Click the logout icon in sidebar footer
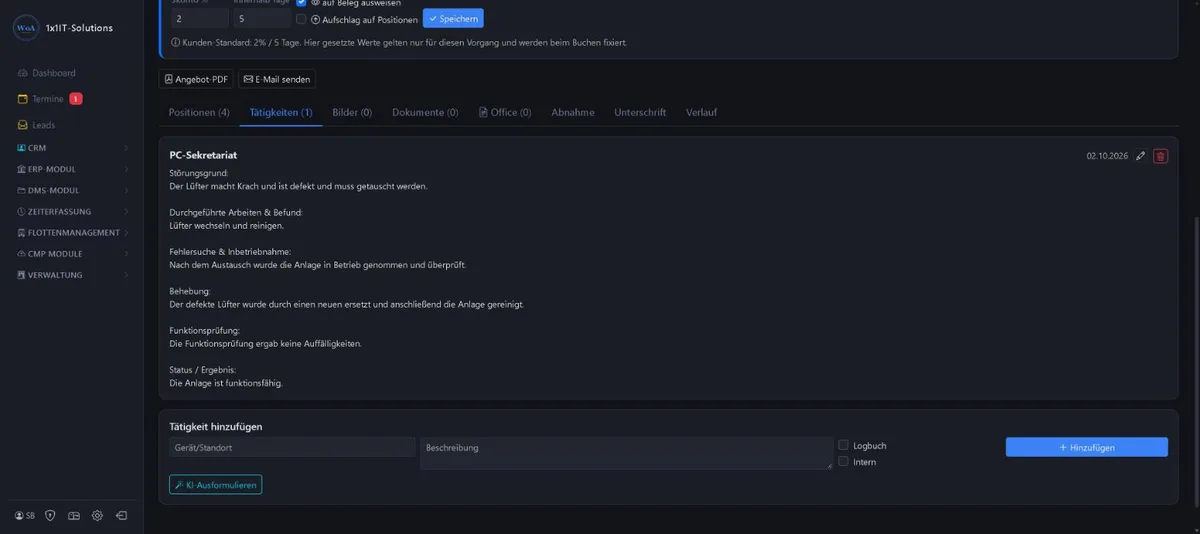The height and width of the screenshot is (534, 1200). click(x=121, y=516)
